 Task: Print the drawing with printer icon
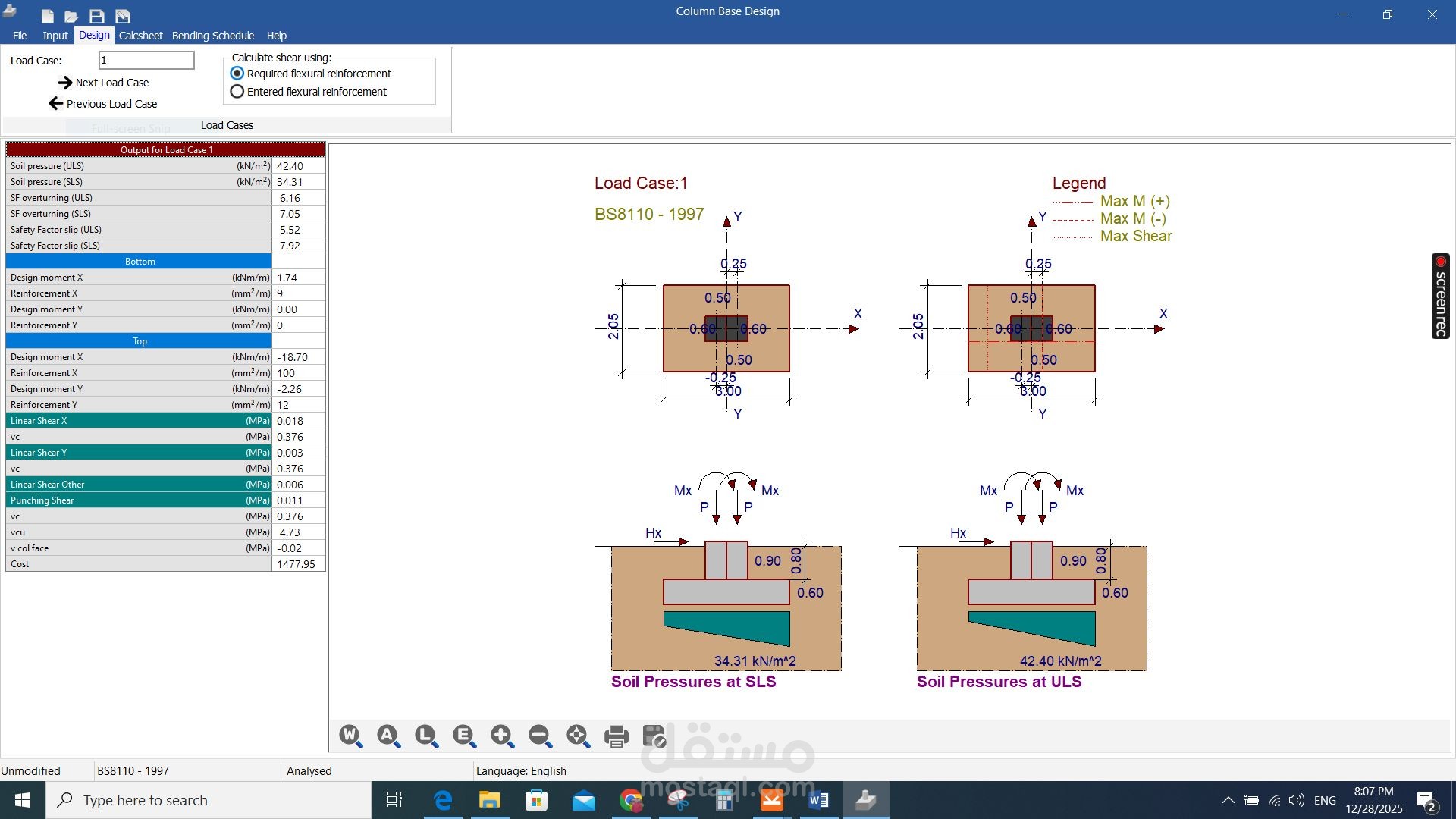(x=616, y=736)
